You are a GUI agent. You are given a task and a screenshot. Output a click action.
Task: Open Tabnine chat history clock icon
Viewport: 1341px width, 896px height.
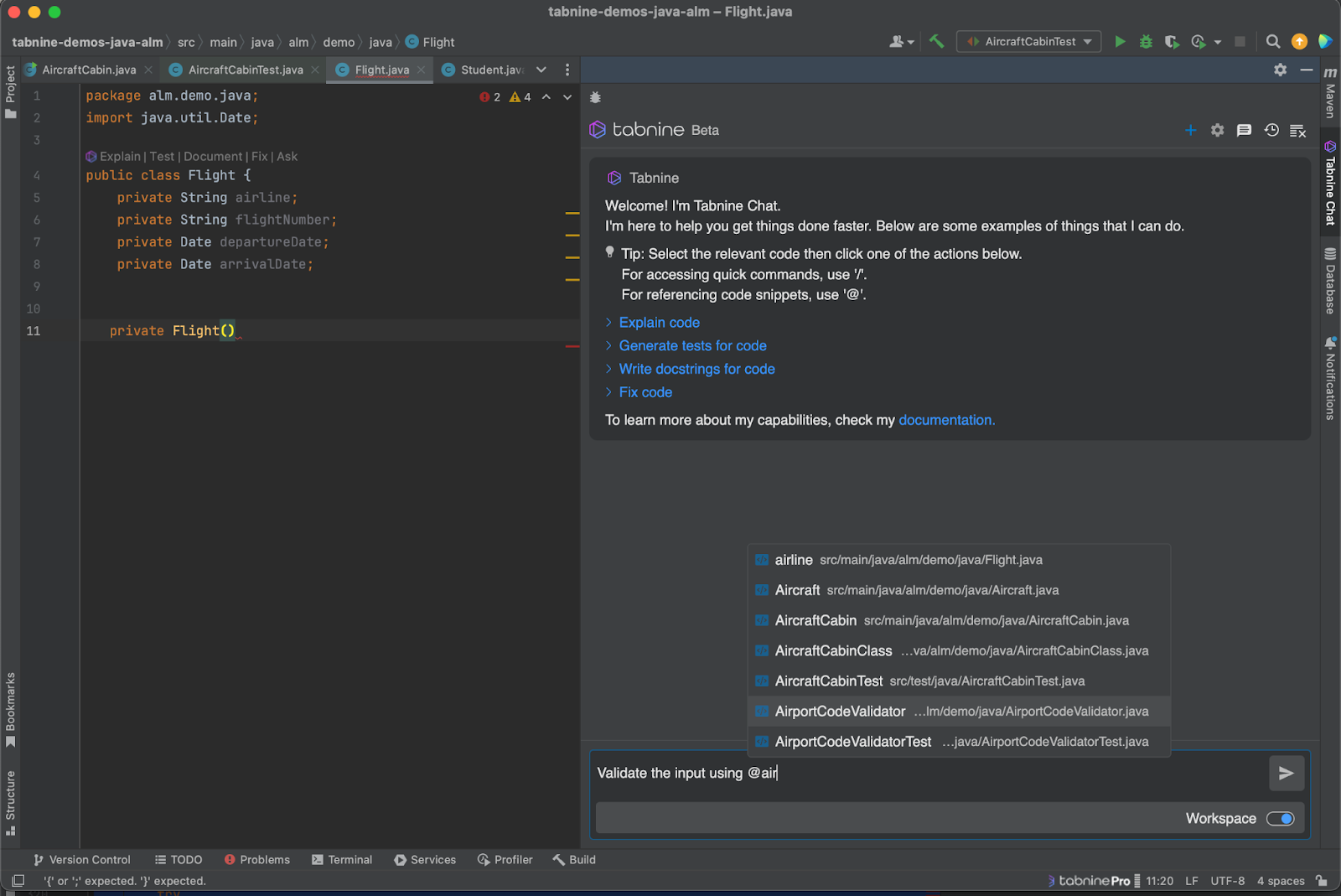click(1271, 130)
